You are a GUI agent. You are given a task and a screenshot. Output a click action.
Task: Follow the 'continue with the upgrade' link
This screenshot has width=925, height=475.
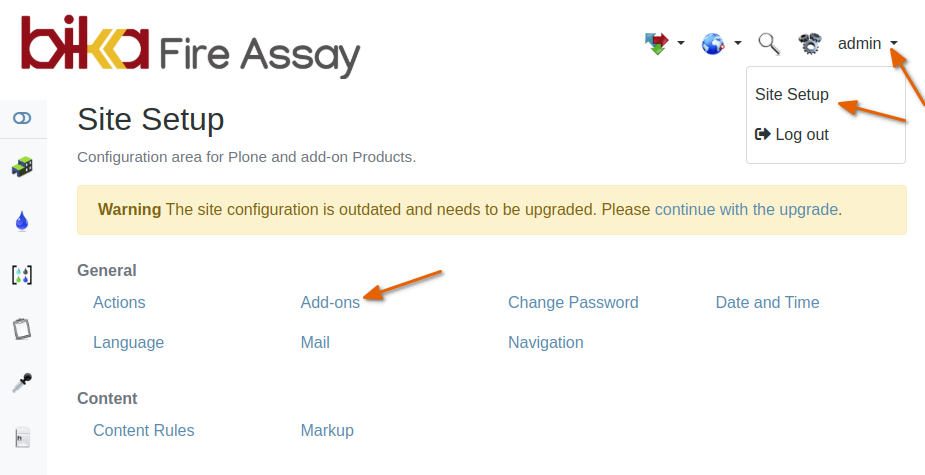(746, 209)
